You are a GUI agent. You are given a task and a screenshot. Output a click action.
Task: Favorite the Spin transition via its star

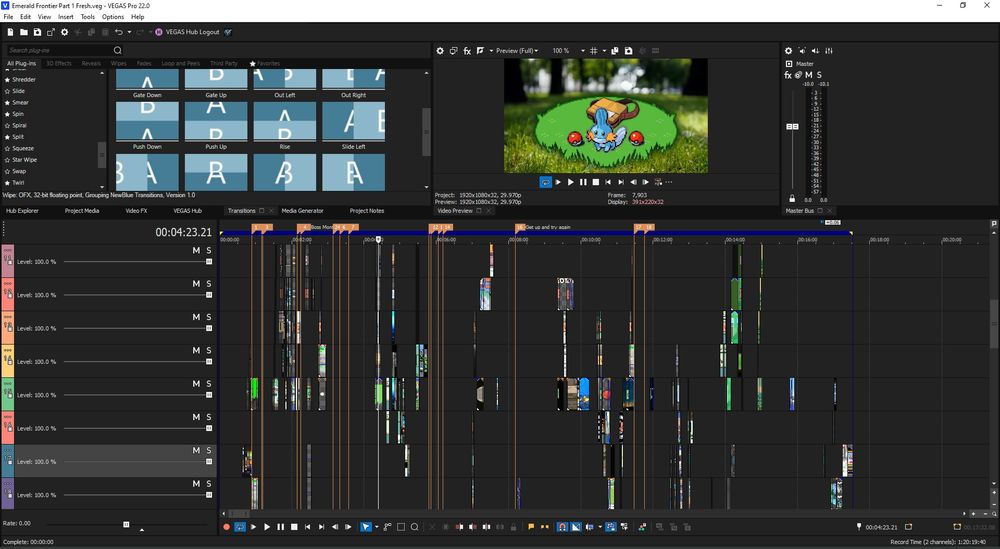point(7,114)
